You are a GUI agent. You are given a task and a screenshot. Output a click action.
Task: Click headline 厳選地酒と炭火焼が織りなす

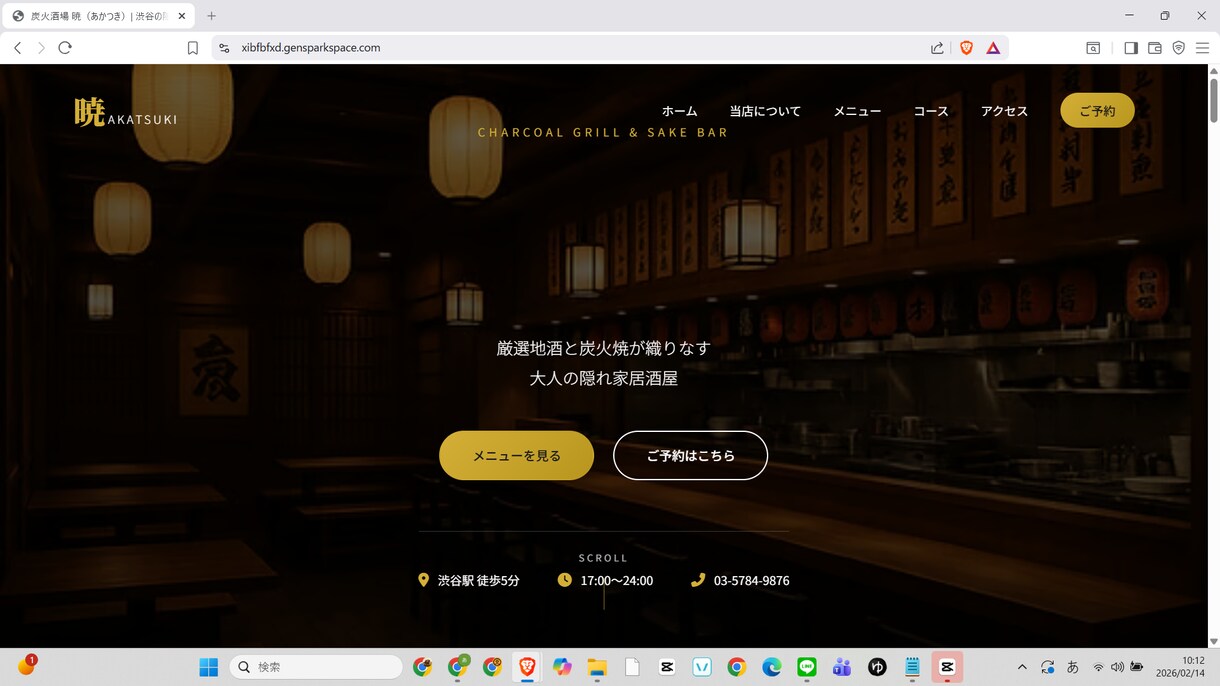pyautogui.click(x=603, y=348)
